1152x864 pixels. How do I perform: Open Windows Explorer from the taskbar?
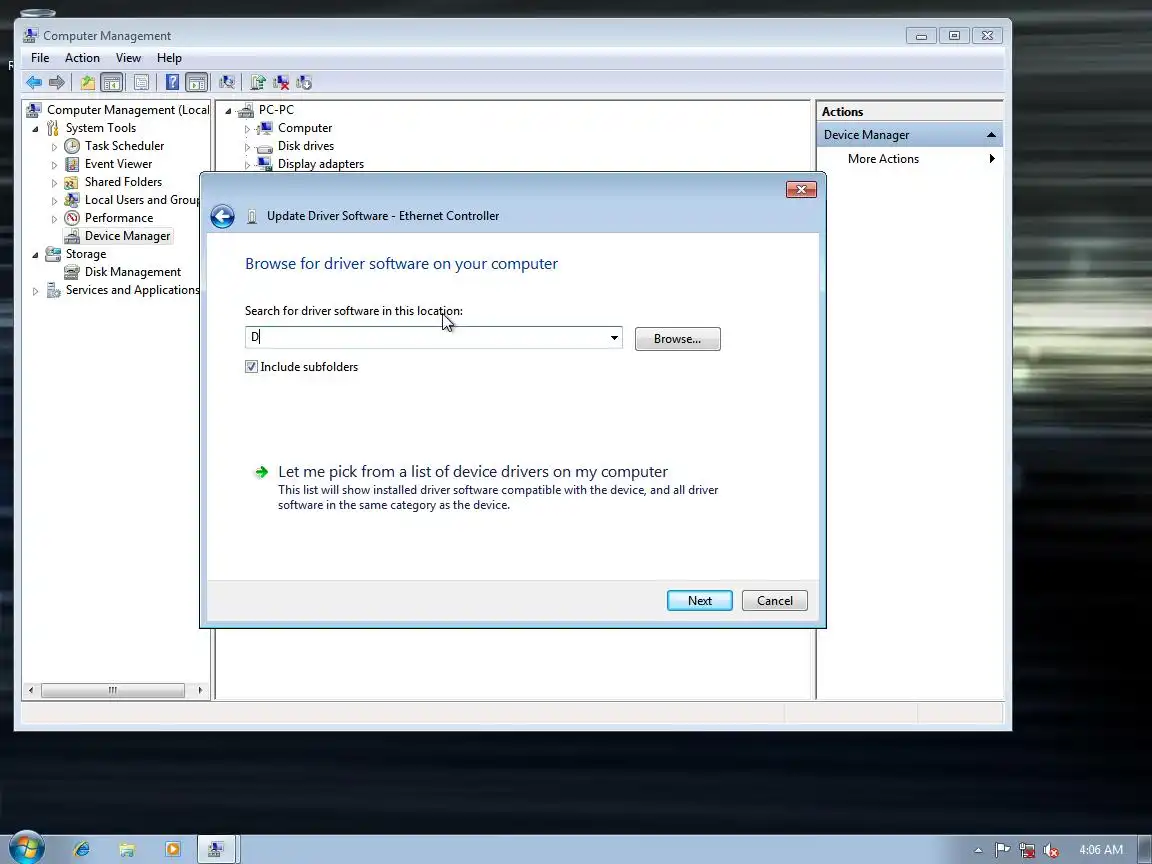click(127, 849)
